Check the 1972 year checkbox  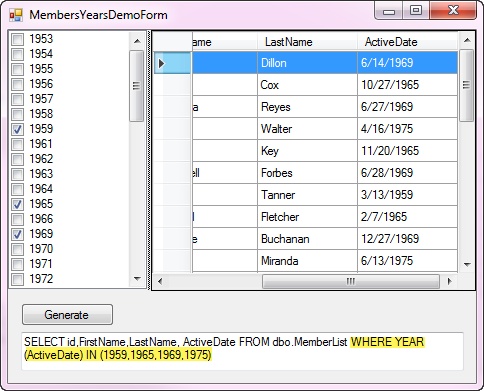[18, 279]
